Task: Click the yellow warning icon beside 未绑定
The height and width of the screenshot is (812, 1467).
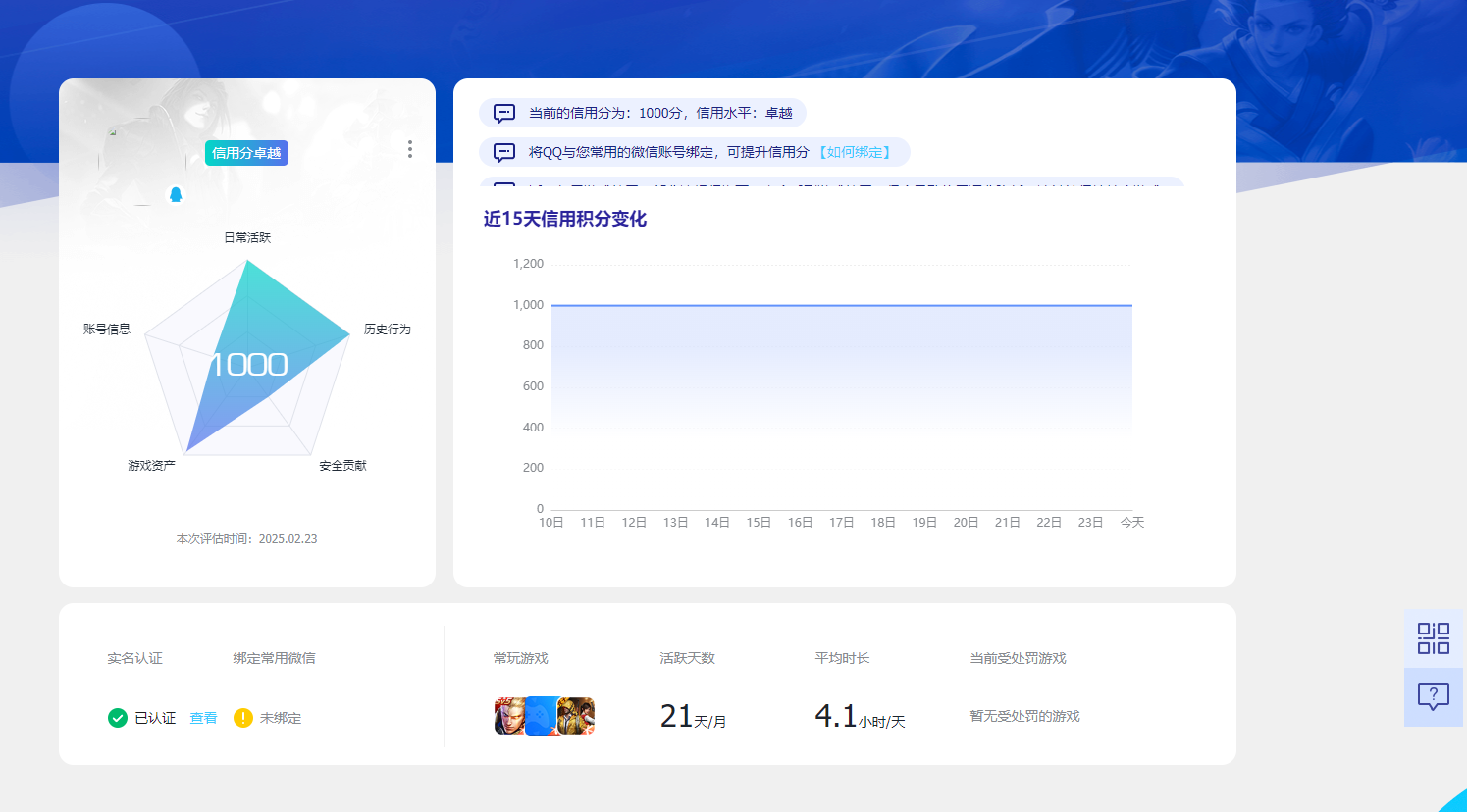Action: click(243, 718)
